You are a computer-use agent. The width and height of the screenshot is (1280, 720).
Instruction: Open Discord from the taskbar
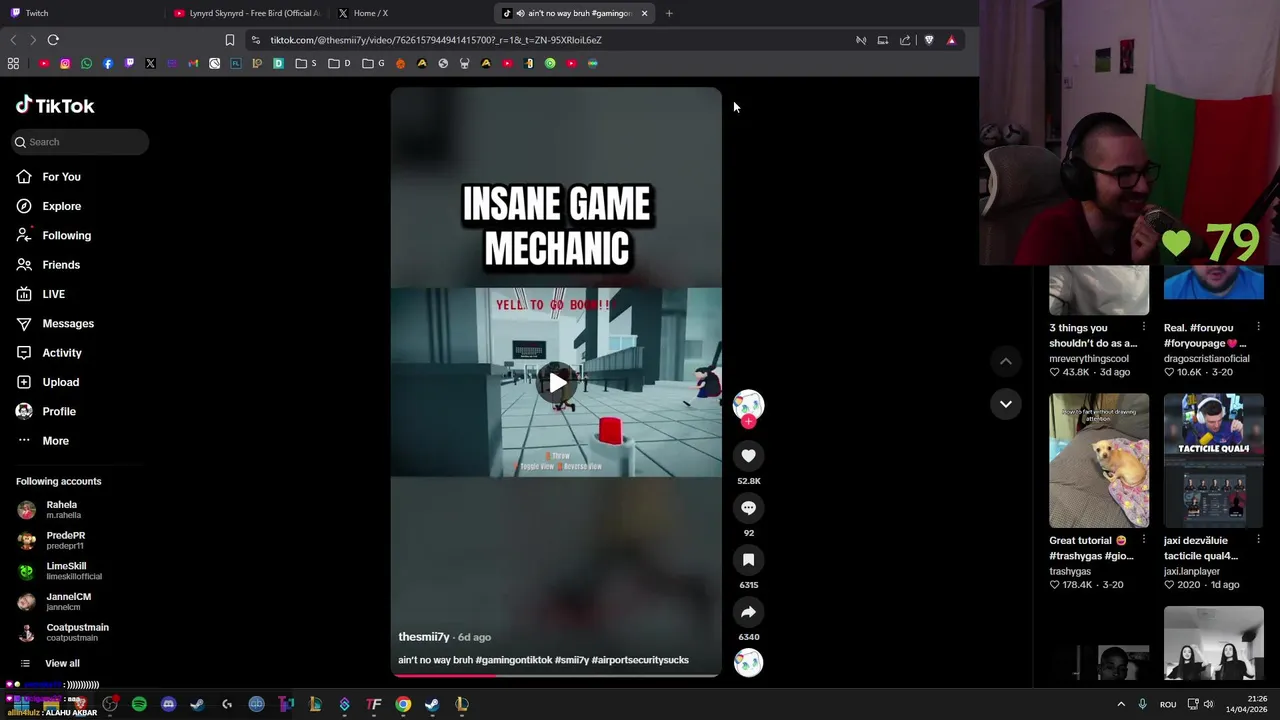point(168,704)
